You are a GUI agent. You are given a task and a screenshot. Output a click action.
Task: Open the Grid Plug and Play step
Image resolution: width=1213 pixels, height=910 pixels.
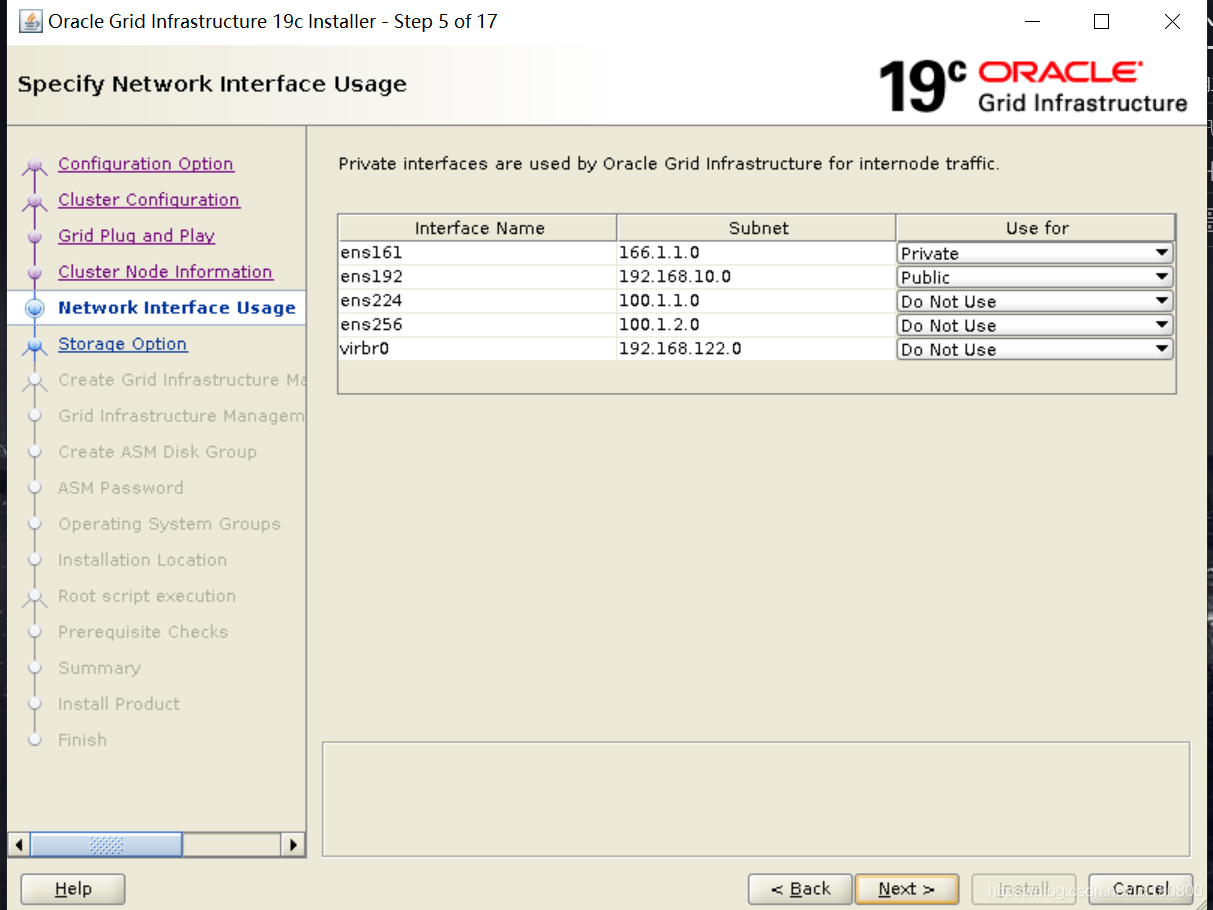pyautogui.click(x=137, y=236)
